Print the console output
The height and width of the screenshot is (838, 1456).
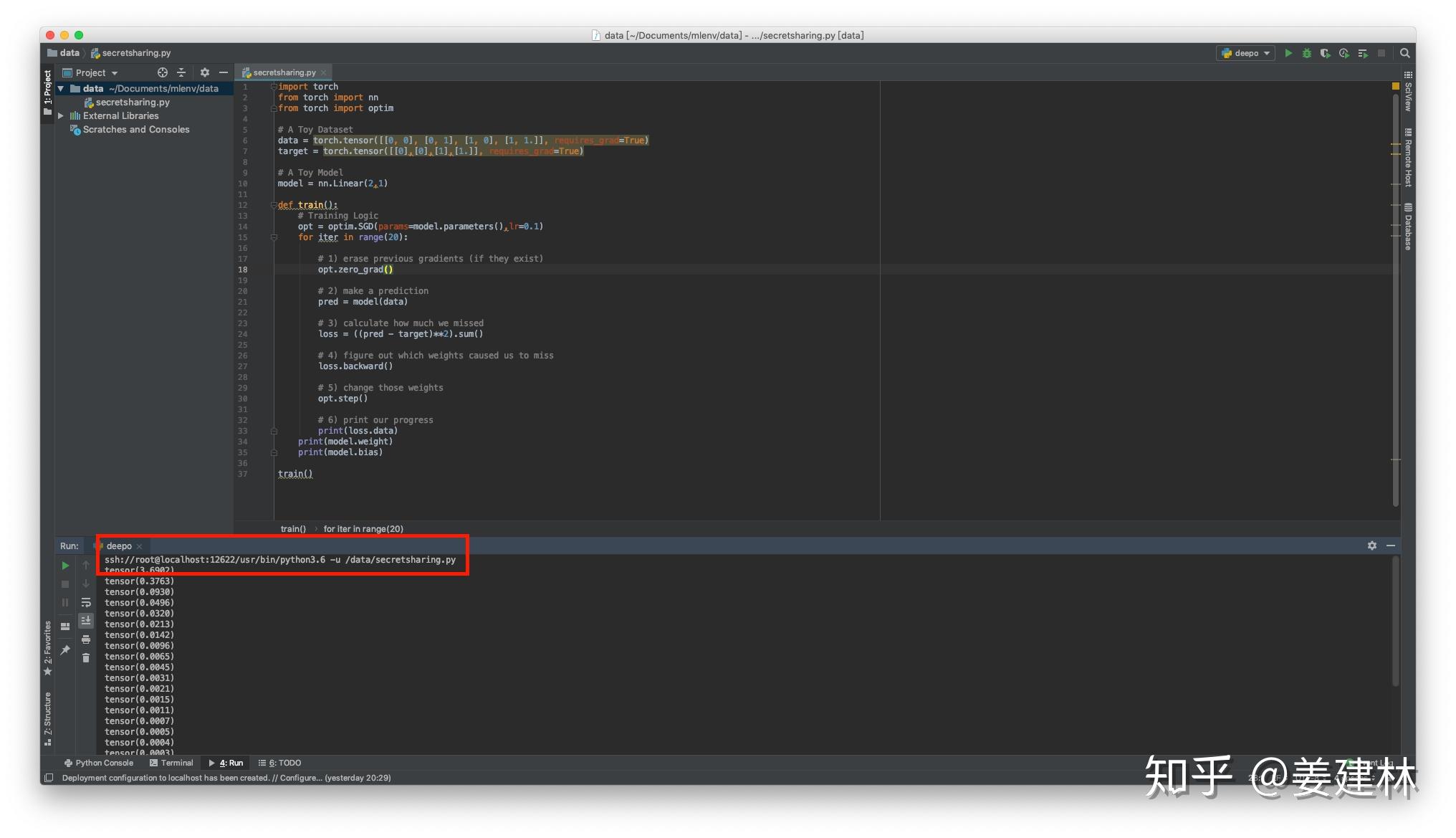tap(86, 639)
